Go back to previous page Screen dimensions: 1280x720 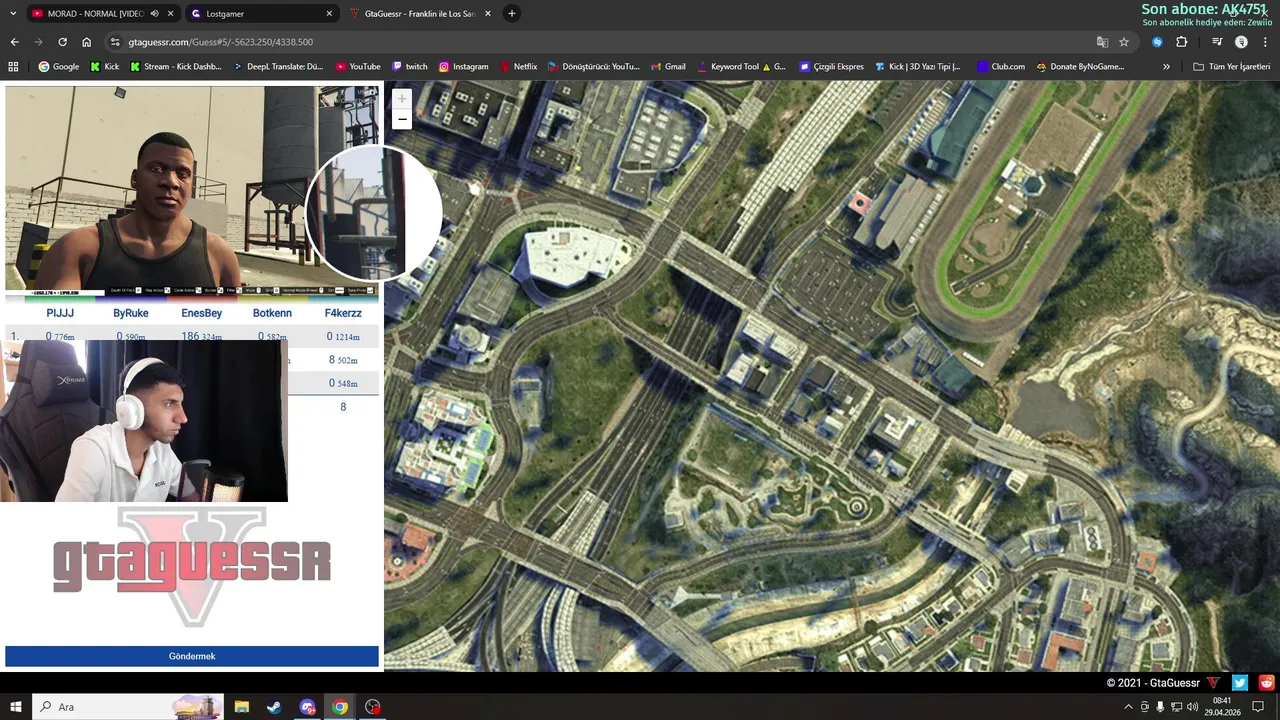click(14, 42)
